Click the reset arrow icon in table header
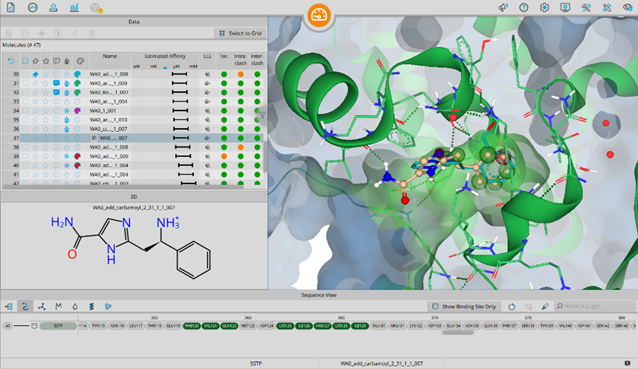Image resolution: width=638 pixels, height=369 pixels. [x=11, y=61]
